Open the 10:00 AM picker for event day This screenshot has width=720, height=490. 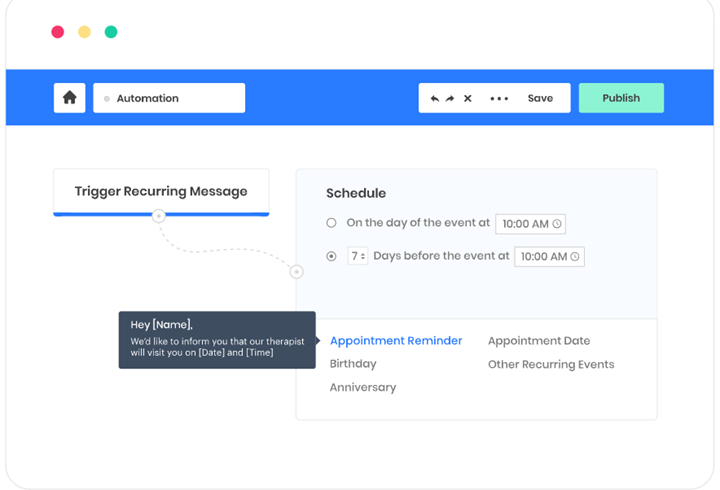[x=530, y=224]
